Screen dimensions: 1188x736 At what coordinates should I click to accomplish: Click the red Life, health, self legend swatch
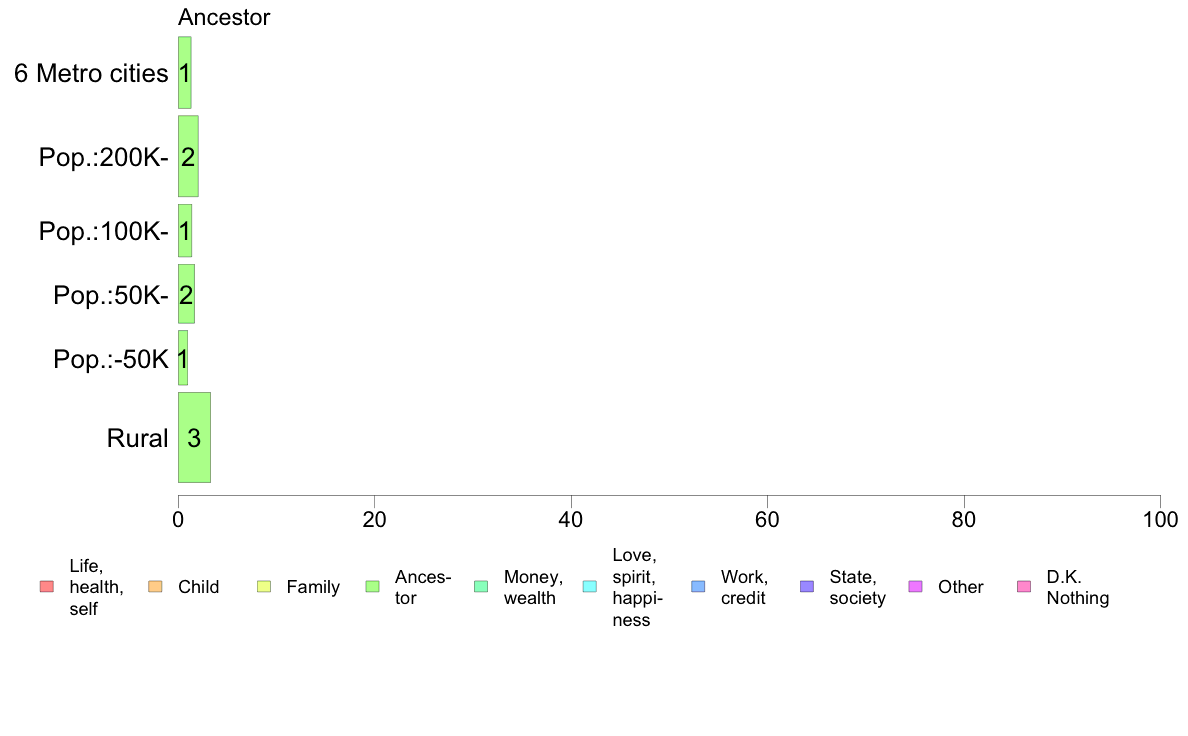point(47,587)
